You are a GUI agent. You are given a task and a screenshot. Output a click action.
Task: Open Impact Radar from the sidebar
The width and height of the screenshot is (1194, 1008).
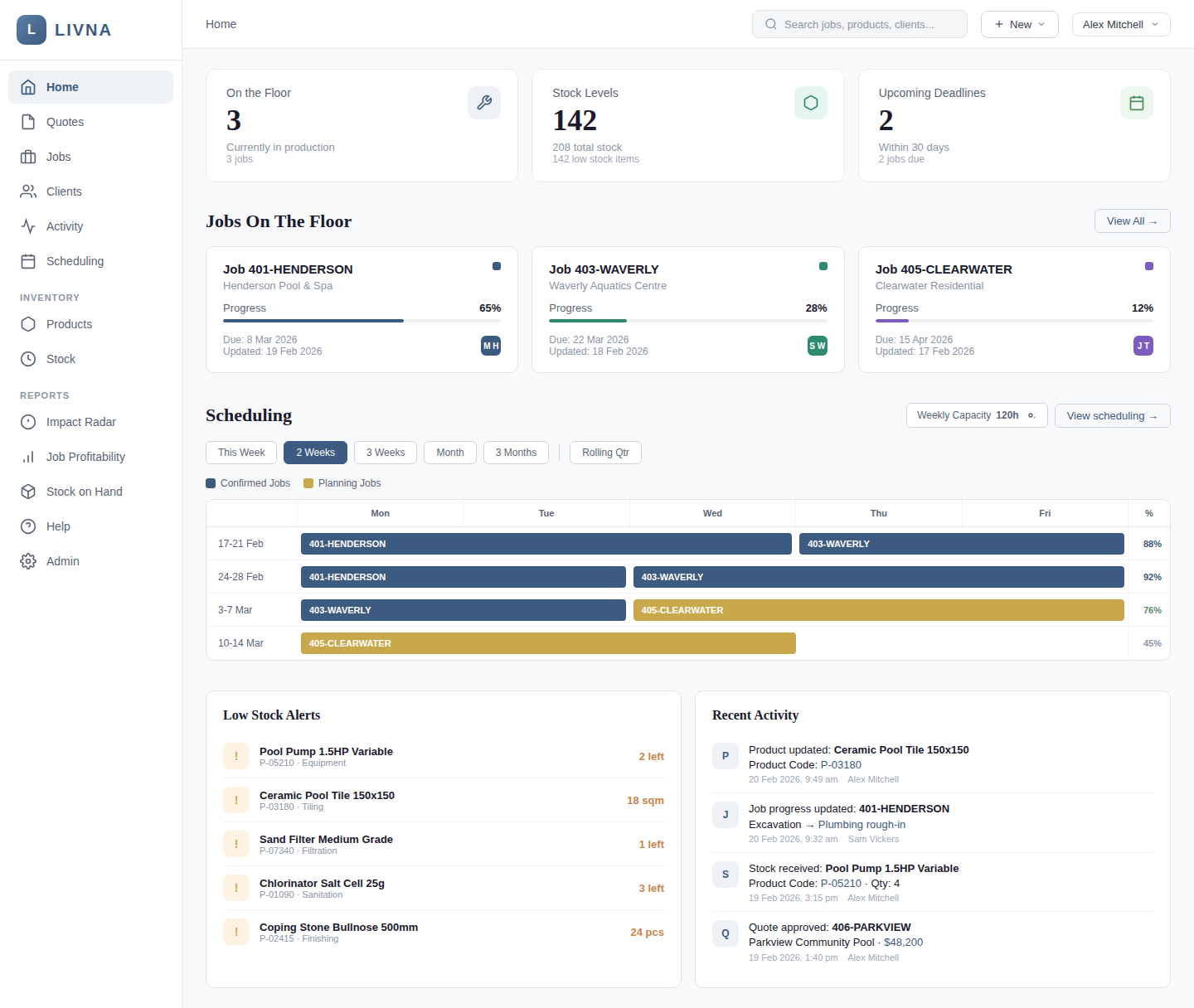click(x=80, y=422)
